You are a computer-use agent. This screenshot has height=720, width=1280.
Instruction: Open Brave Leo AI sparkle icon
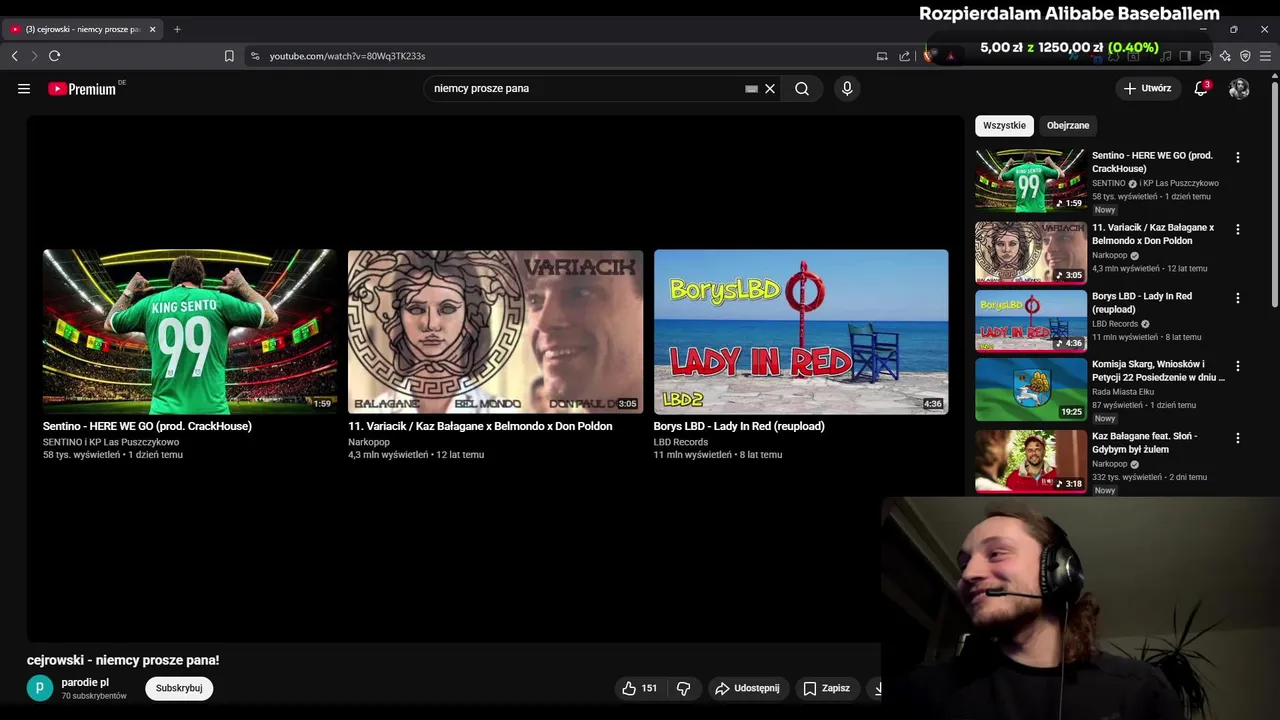coord(1225,56)
